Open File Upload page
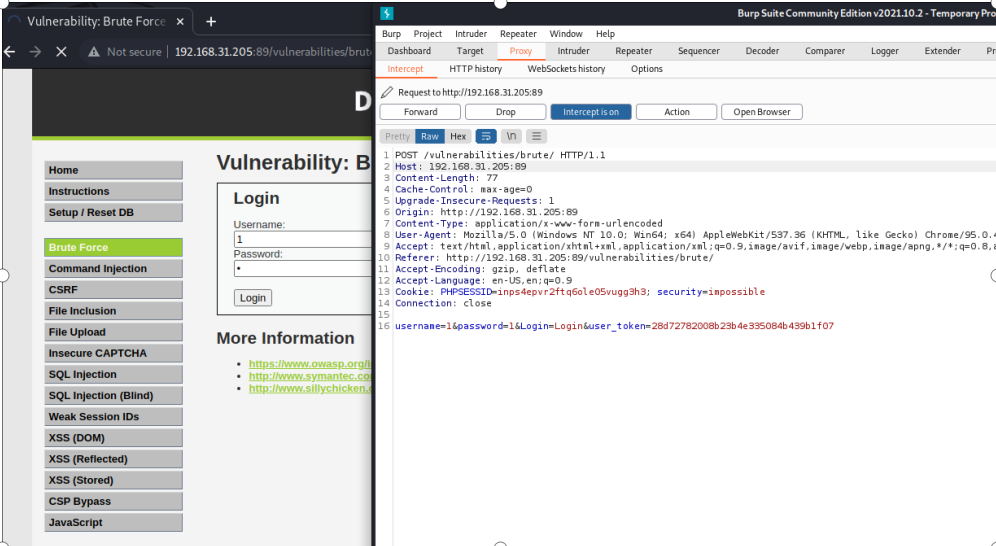Viewport: 996px width, 546px height. point(114,332)
